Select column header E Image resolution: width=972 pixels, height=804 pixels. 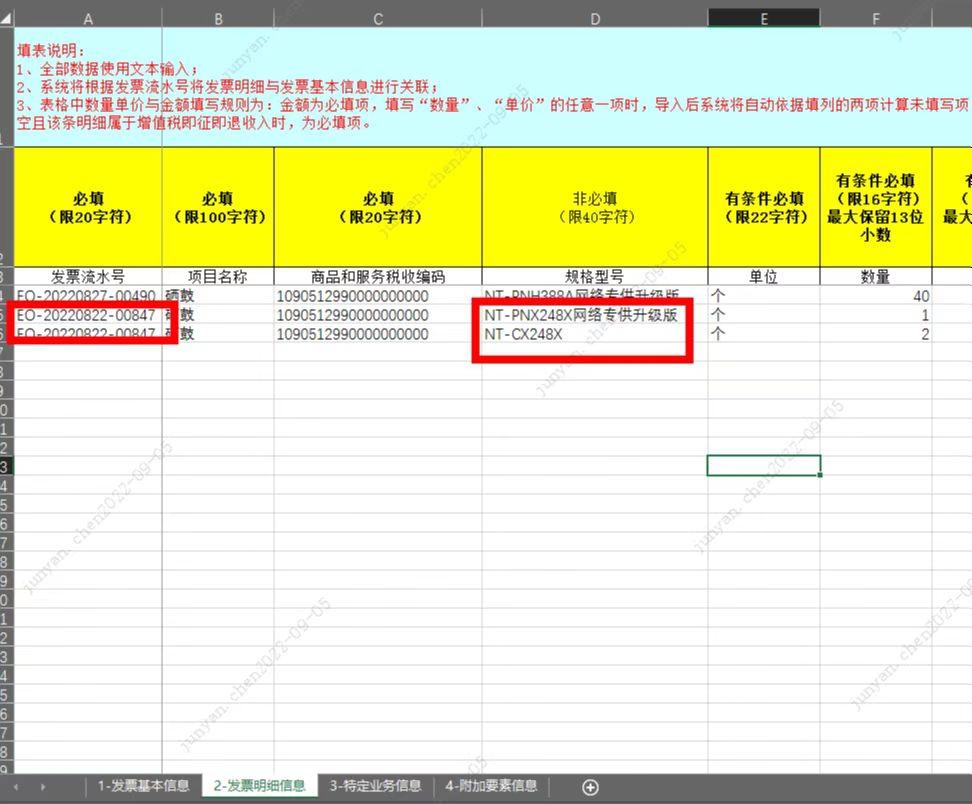point(763,18)
